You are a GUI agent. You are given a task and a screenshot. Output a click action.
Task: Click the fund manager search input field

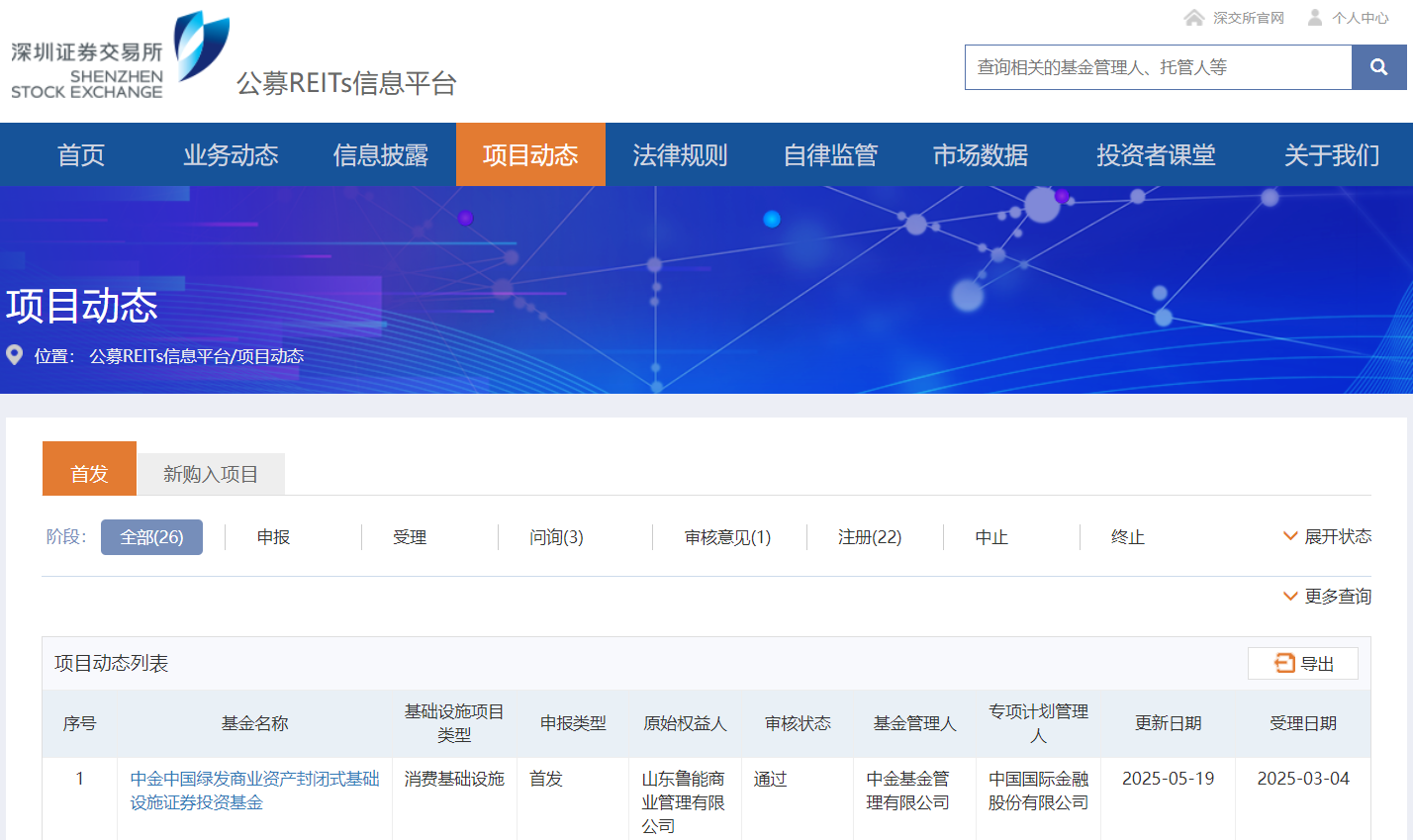coord(1158,67)
